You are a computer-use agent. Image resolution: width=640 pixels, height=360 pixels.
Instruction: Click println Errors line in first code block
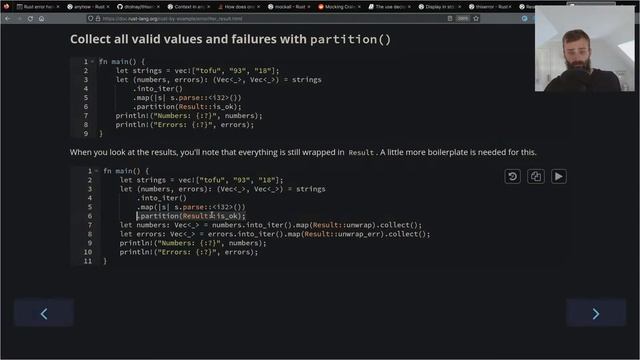tap(184, 124)
